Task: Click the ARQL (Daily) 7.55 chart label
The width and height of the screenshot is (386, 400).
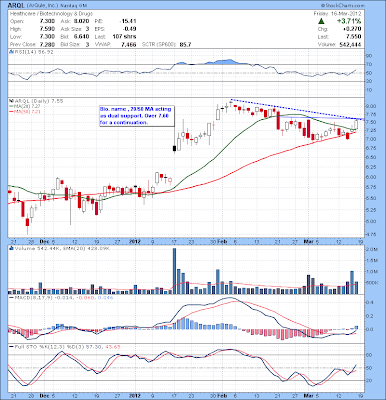Action: click(38, 101)
